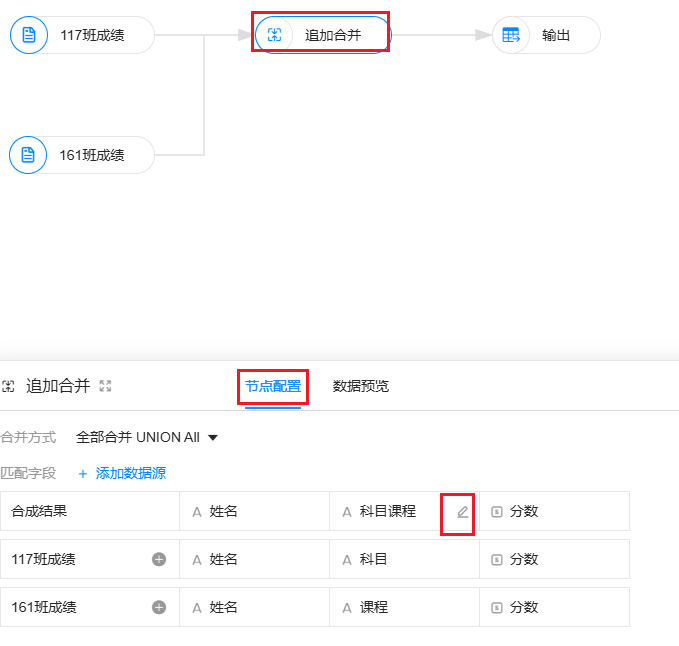Click the plus icon in 161班成绩 row
Image resolution: width=679 pixels, height=646 pixels.
click(x=158, y=607)
